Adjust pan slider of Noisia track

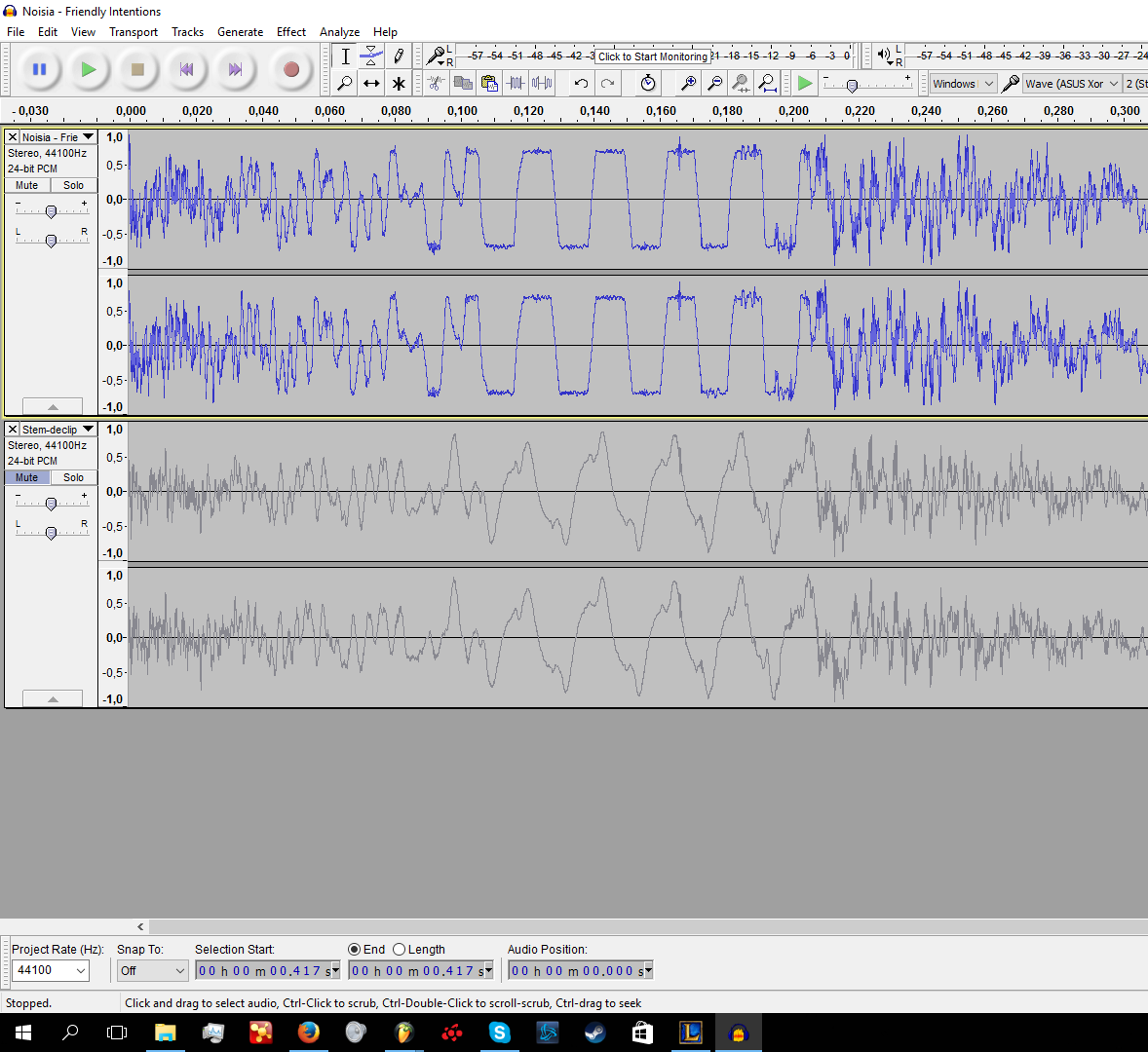(51, 240)
